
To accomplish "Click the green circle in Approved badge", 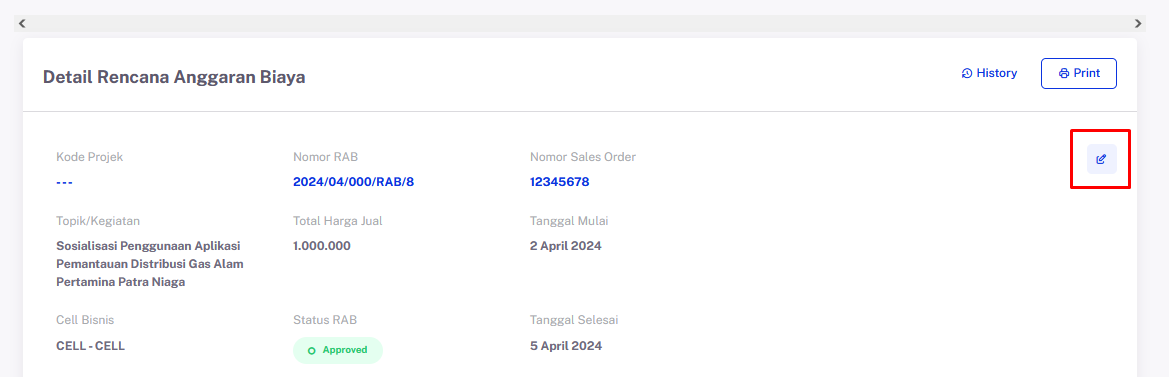I will [312, 350].
